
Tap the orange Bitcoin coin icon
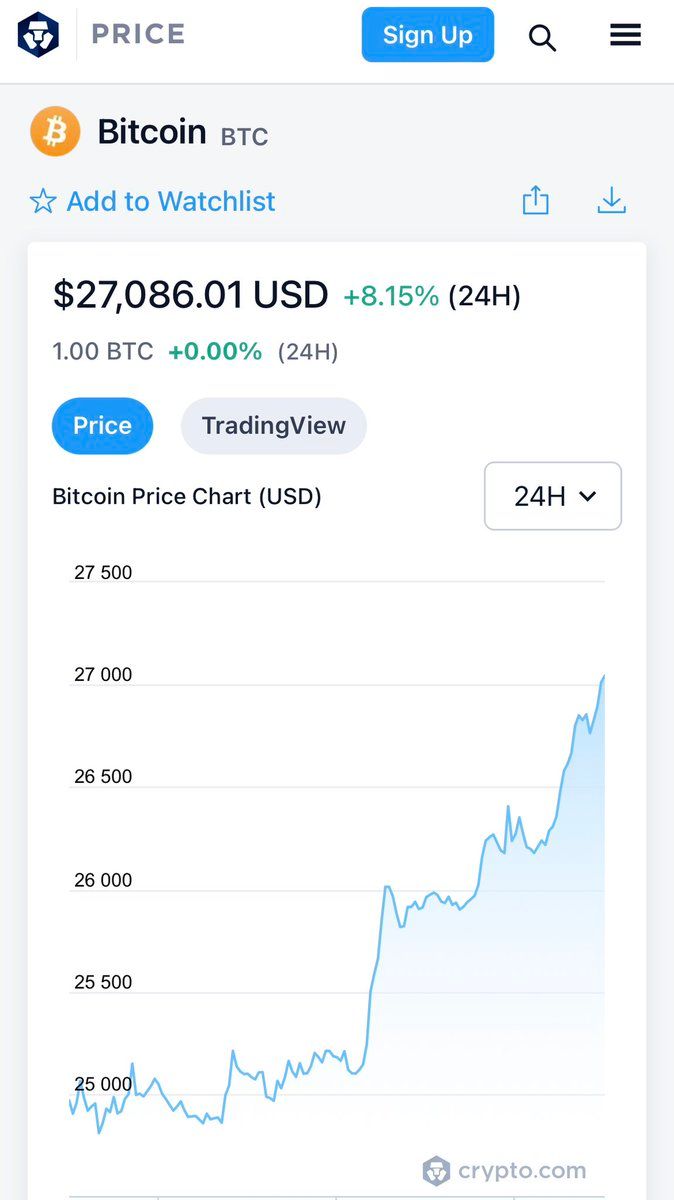(x=55, y=132)
